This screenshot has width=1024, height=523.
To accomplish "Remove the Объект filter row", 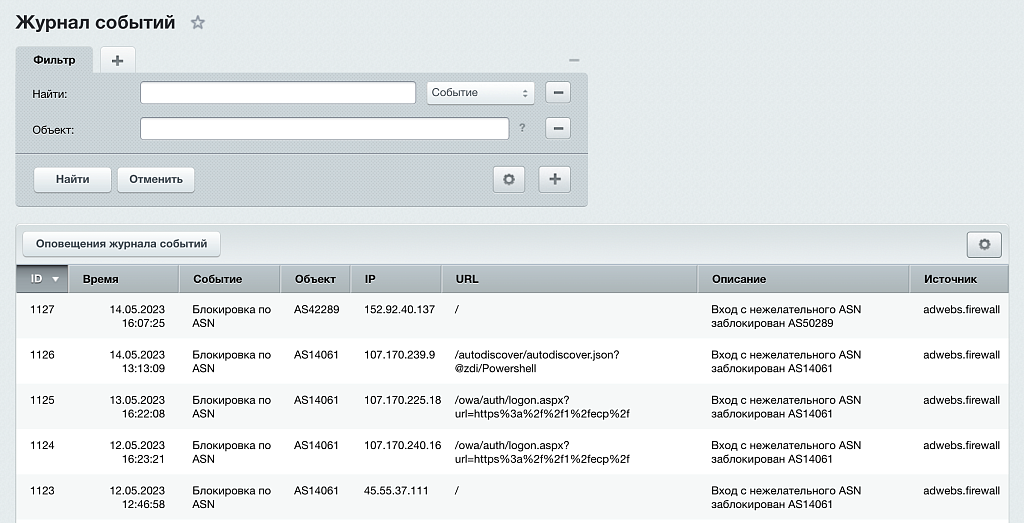I will [558, 129].
